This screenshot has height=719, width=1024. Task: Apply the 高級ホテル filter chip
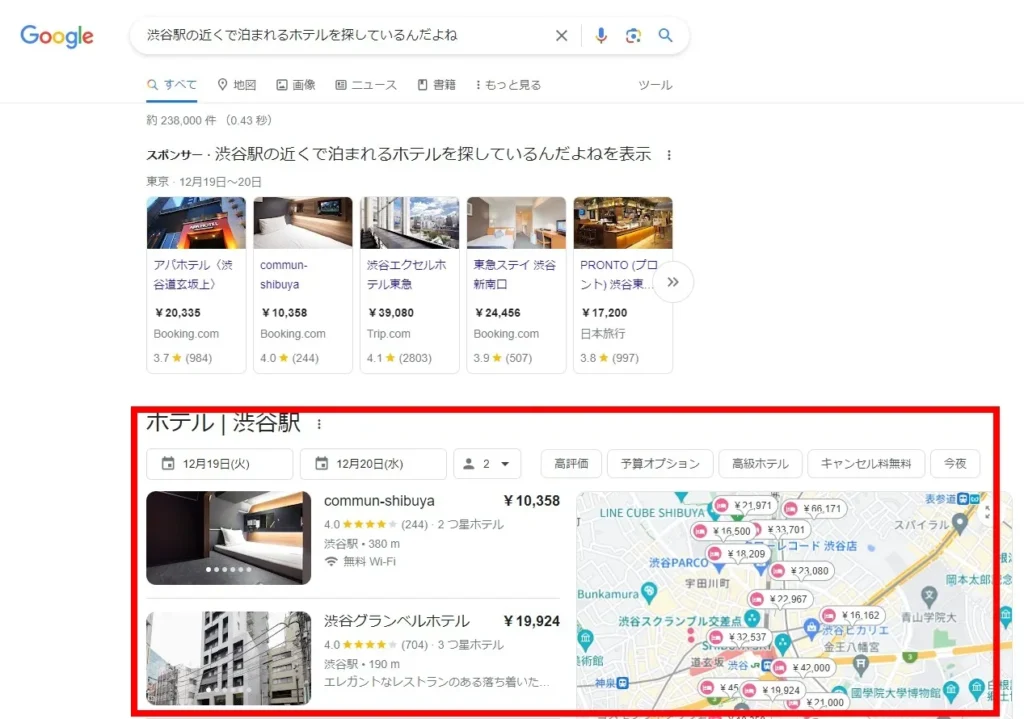coord(760,464)
